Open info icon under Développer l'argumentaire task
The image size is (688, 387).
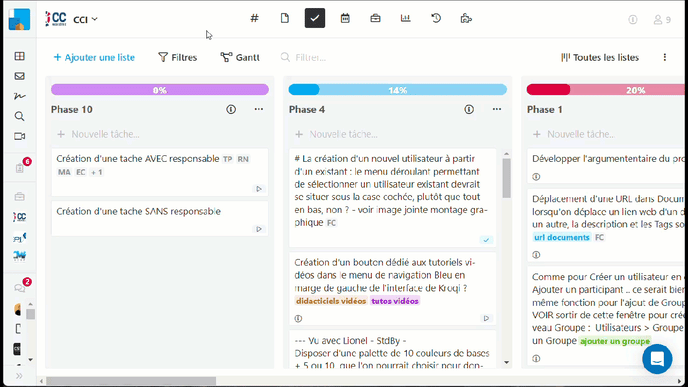pyautogui.click(x=536, y=177)
